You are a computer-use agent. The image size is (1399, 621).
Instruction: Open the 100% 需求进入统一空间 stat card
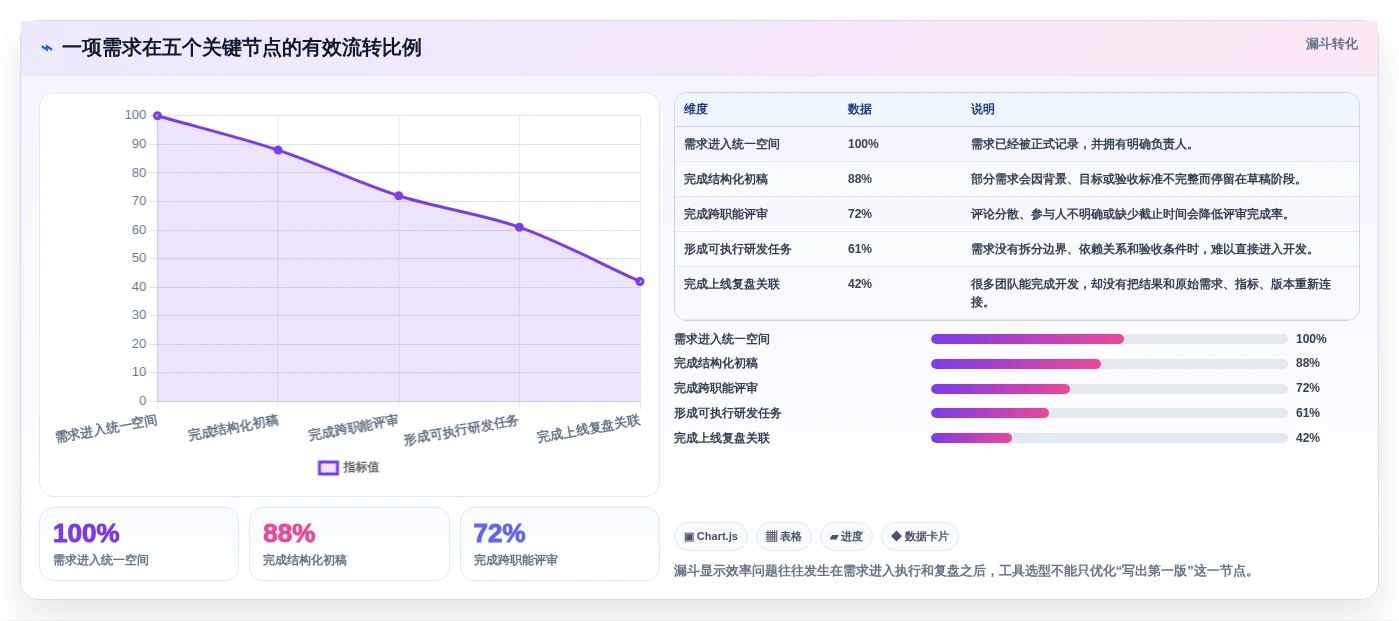tap(139, 544)
